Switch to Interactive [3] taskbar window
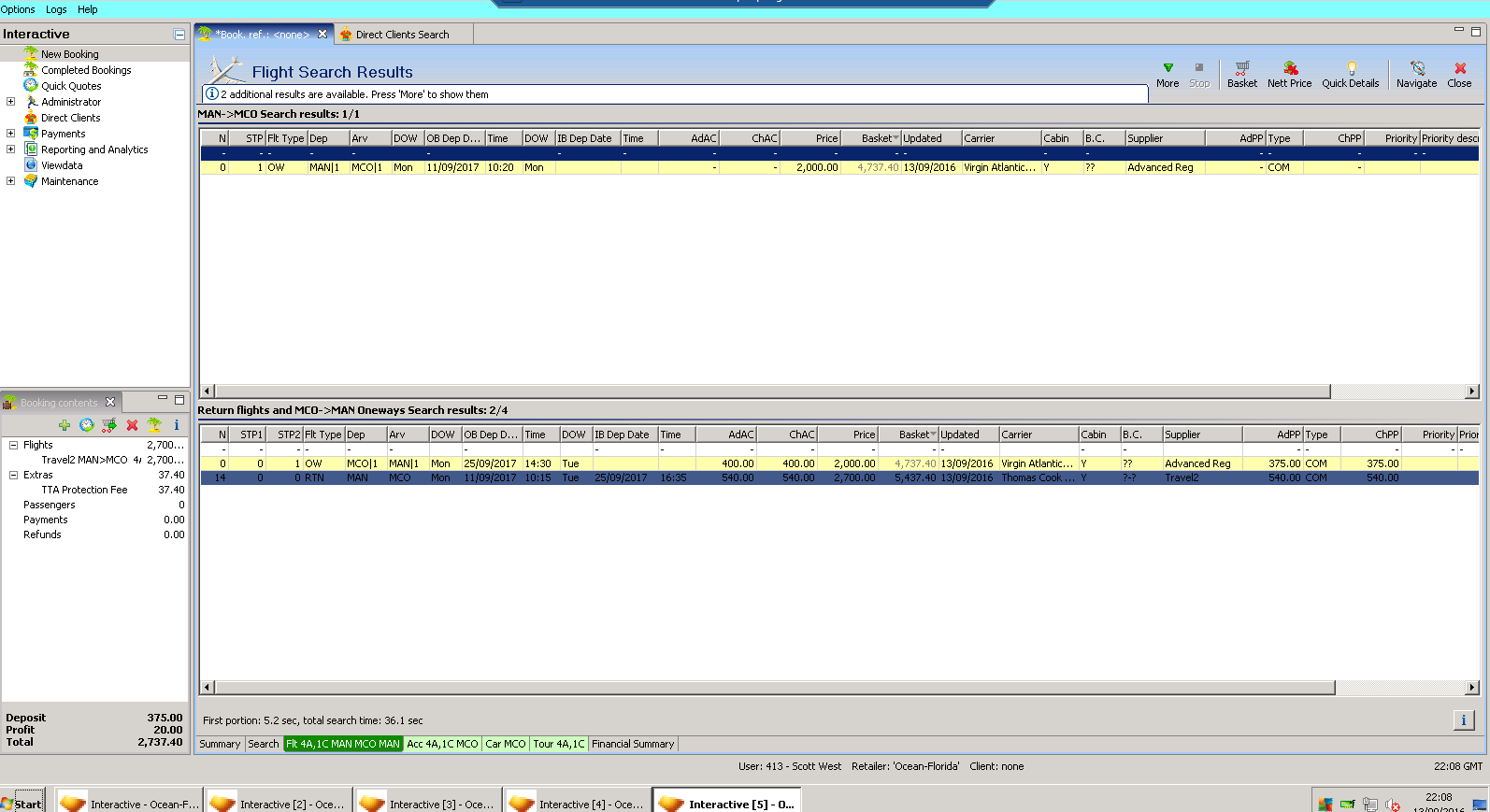This screenshot has height=812, width=1490. [x=428, y=803]
